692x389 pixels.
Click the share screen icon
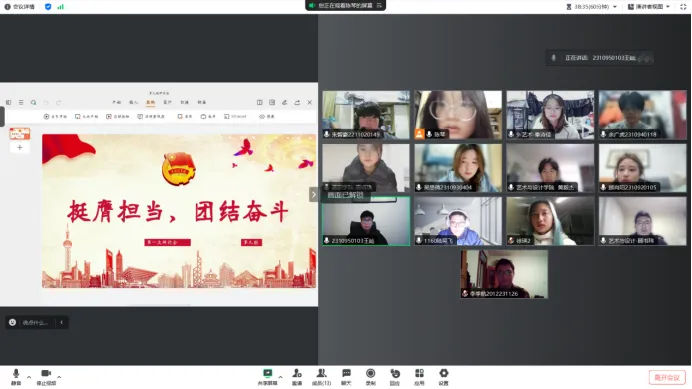(267, 377)
